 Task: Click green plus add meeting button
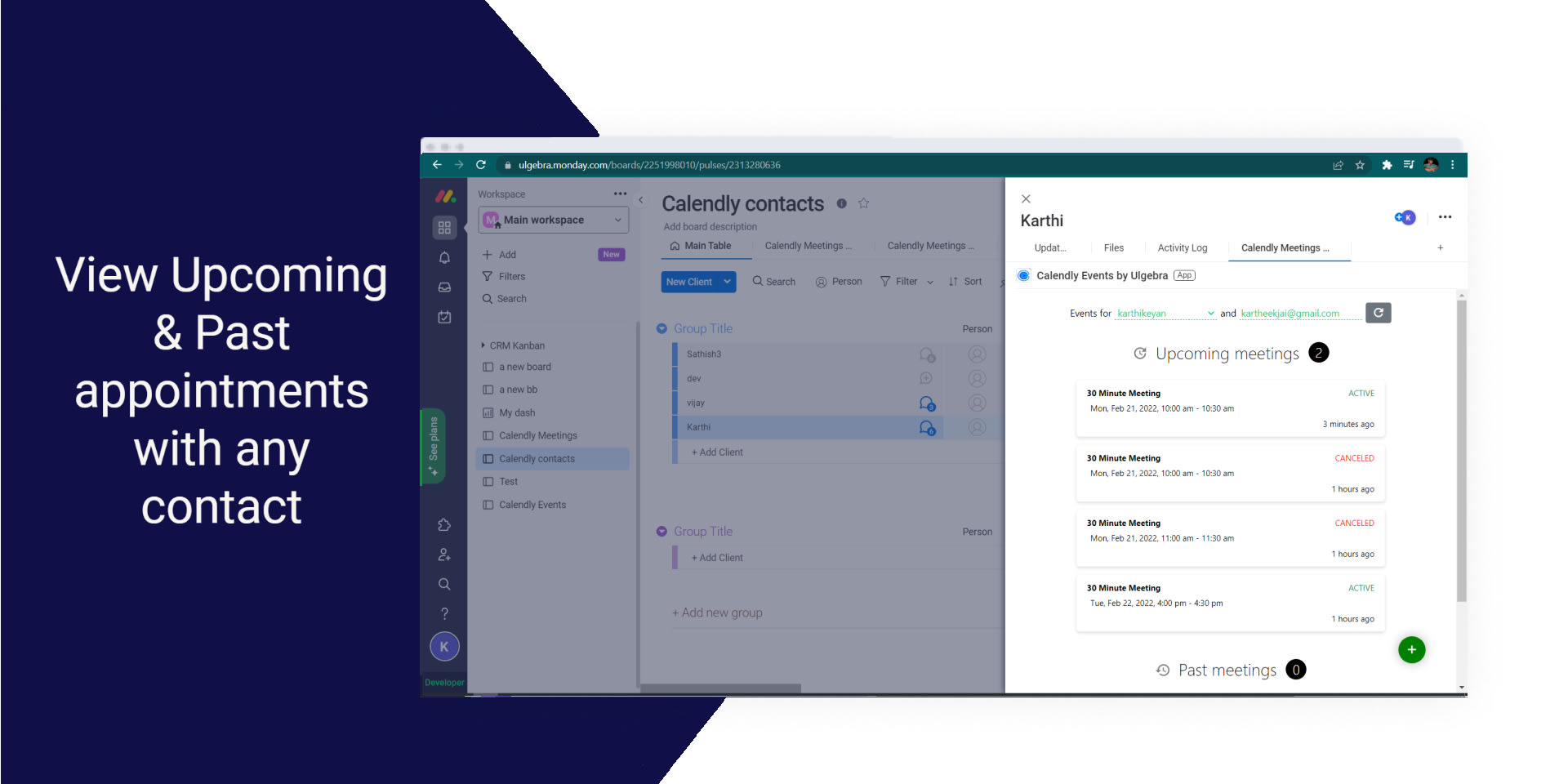point(1412,650)
